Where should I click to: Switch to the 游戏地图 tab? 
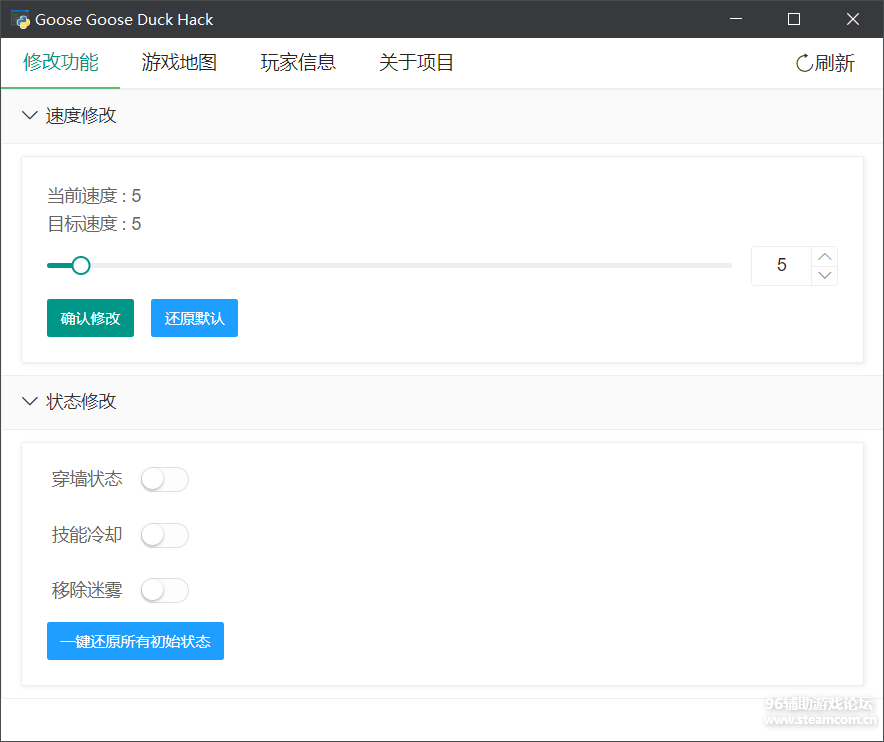(x=179, y=63)
